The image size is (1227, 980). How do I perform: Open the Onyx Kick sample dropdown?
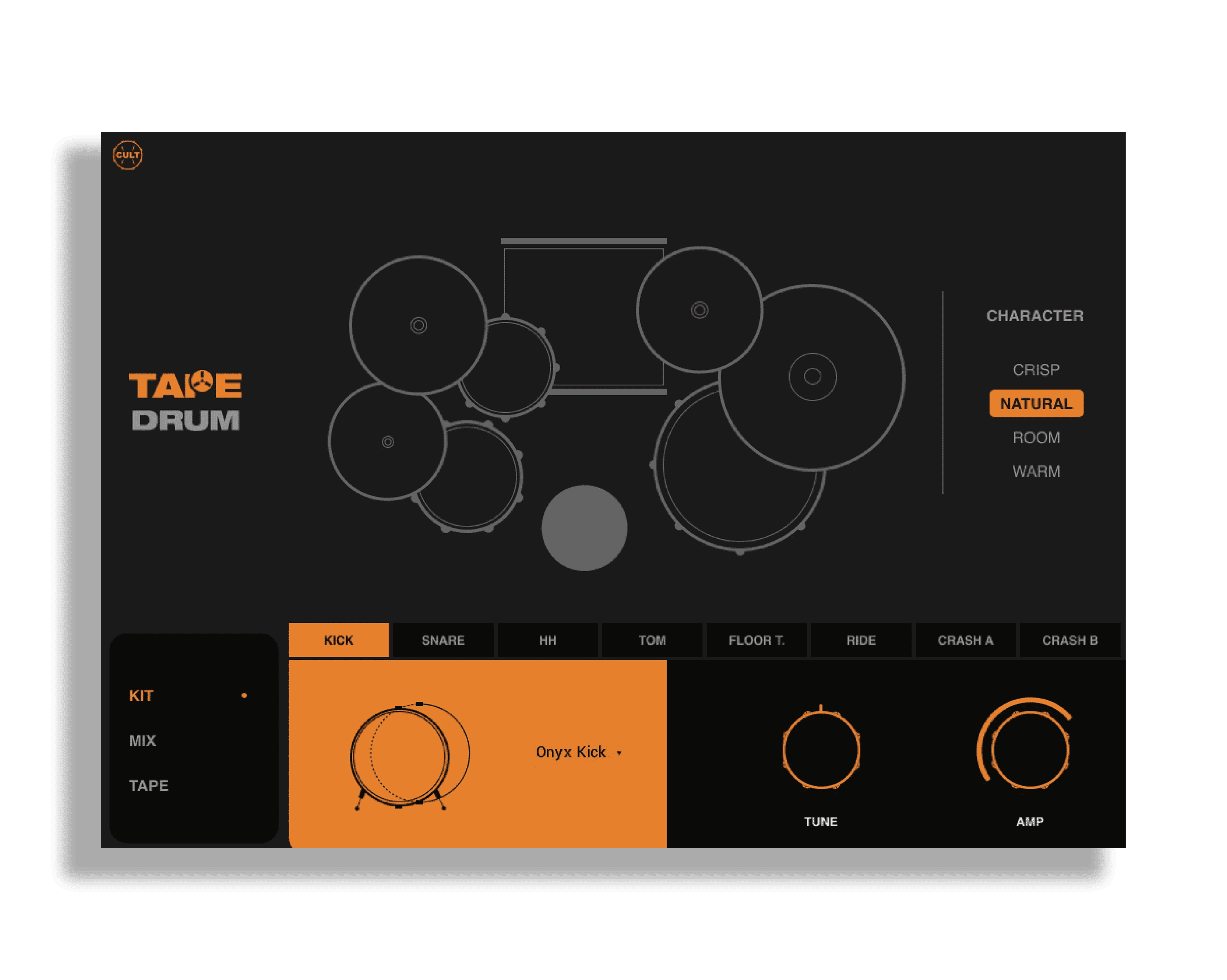click(x=571, y=751)
